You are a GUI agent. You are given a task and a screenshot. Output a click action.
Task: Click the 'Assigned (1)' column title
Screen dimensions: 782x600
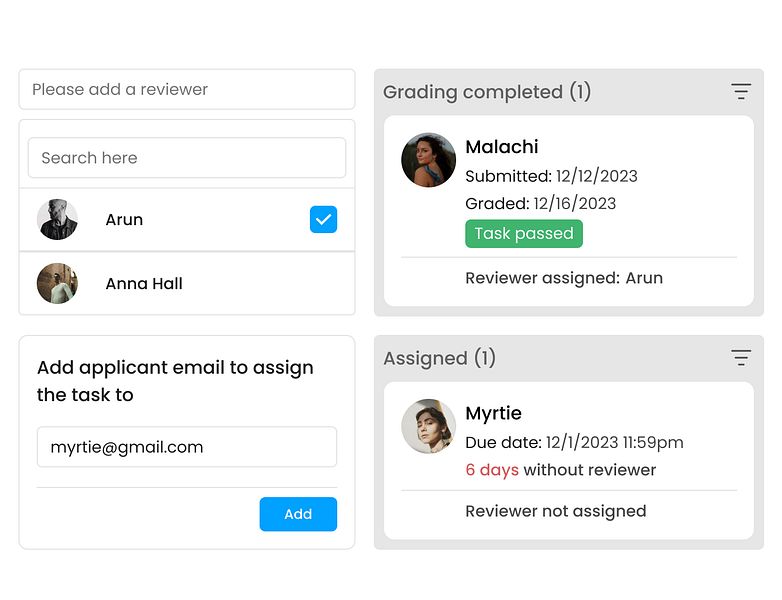coord(439,358)
